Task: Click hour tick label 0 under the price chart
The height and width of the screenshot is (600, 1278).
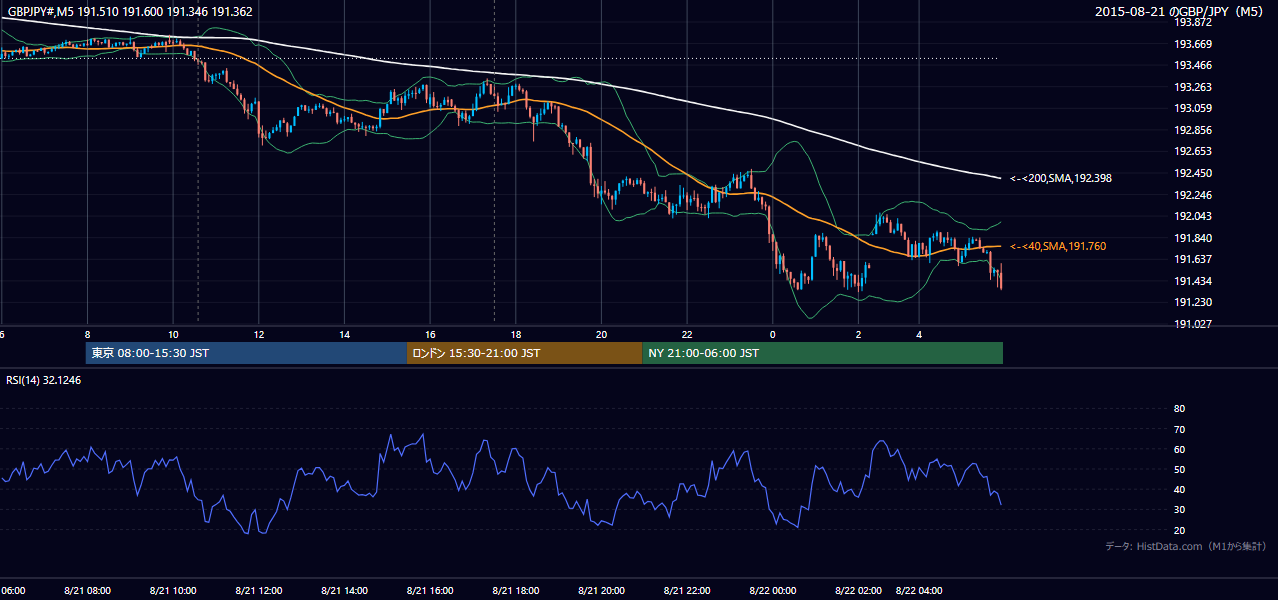Action: pos(773,334)
